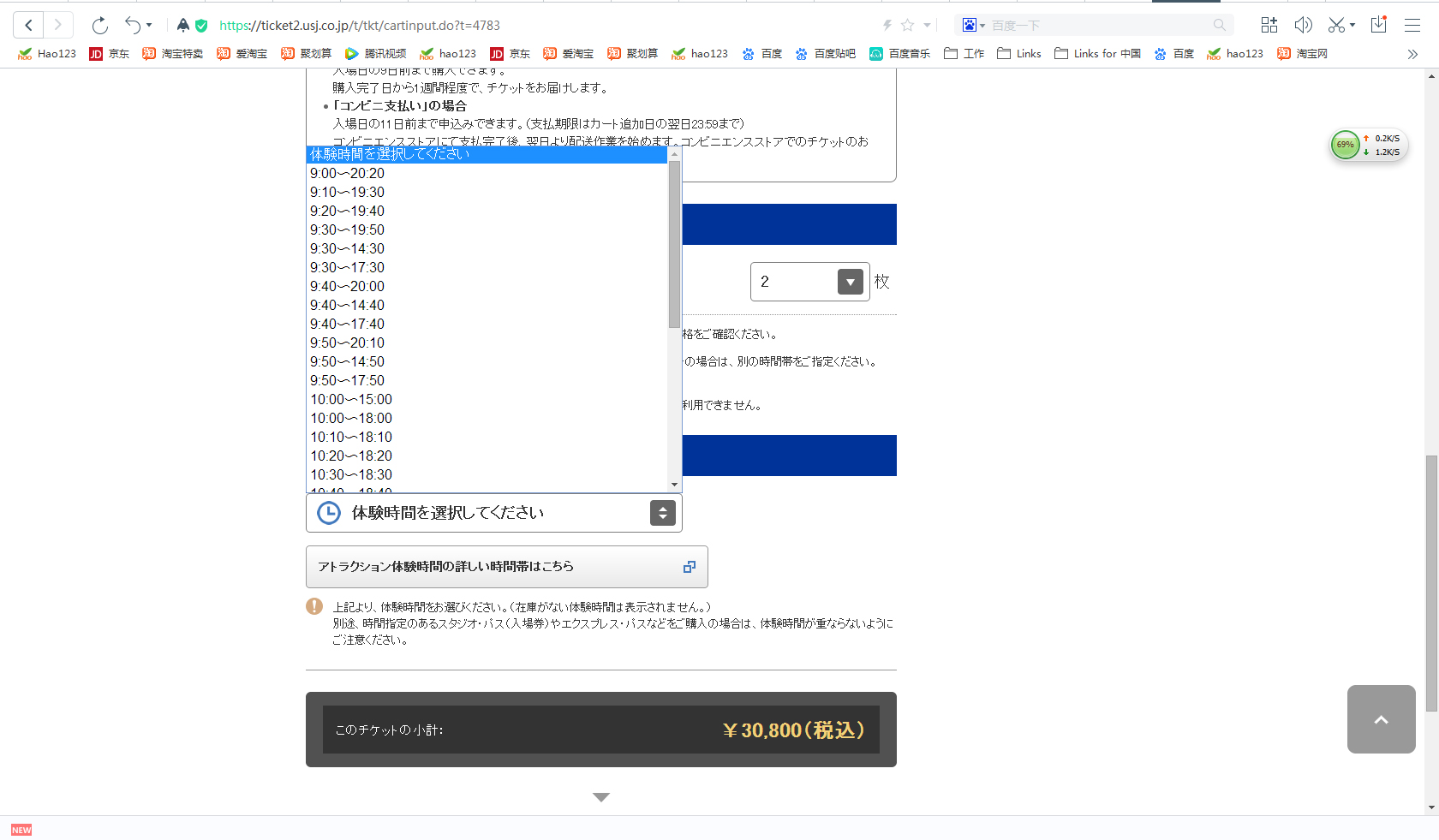Click the time list scrollbar thumb
Screen dimensions: 1439x840
674,244
